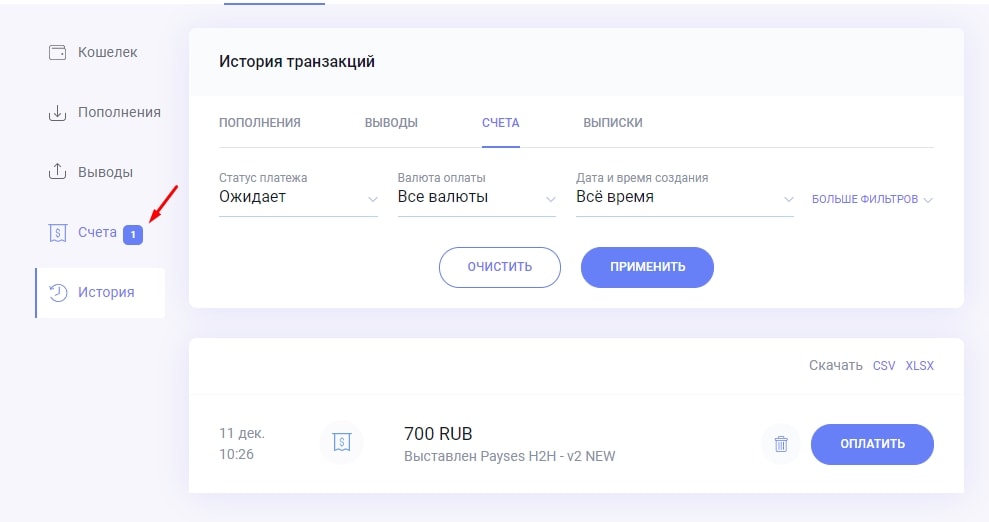Image resolution: width=989 pixels, height=522 pixels.
Task: Delete the 700 RUB invoice with trash icon
Action: click(x=781, y=444)
